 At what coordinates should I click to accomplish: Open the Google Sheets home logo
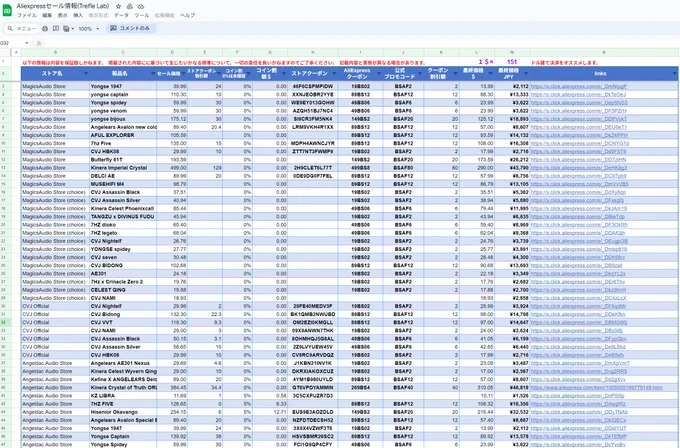point(7,10)
